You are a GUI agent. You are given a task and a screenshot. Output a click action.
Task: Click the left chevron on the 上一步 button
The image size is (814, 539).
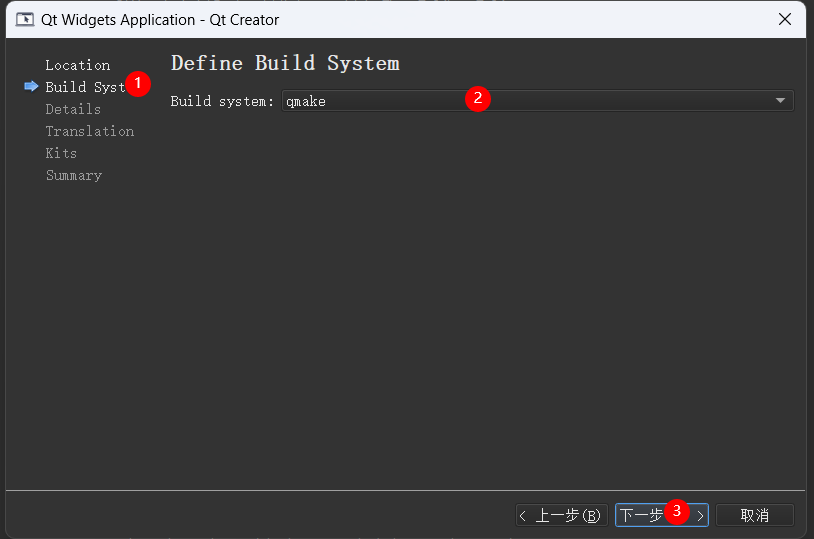[523, 516]
